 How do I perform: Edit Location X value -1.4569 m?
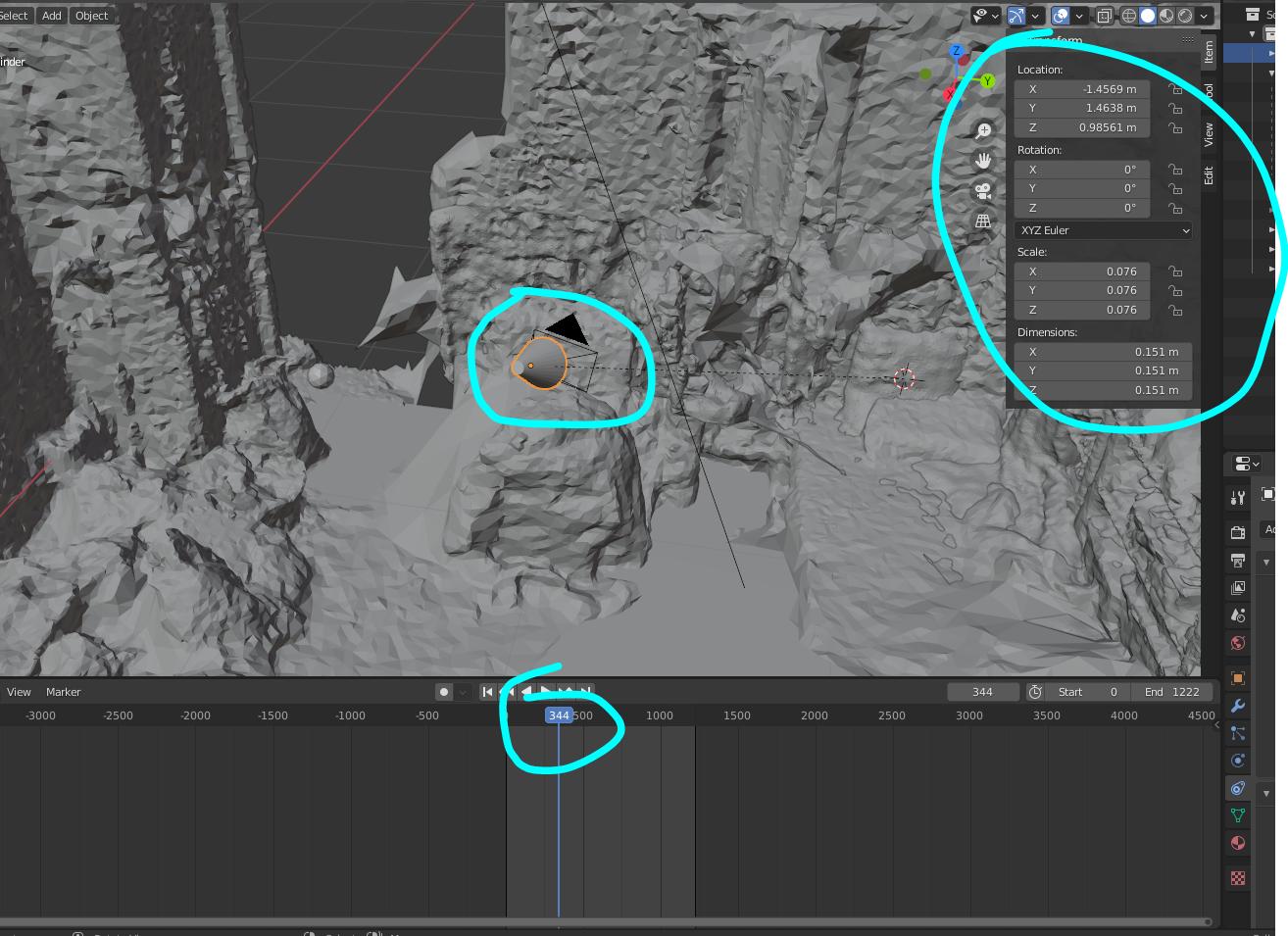coord(1082,89)
